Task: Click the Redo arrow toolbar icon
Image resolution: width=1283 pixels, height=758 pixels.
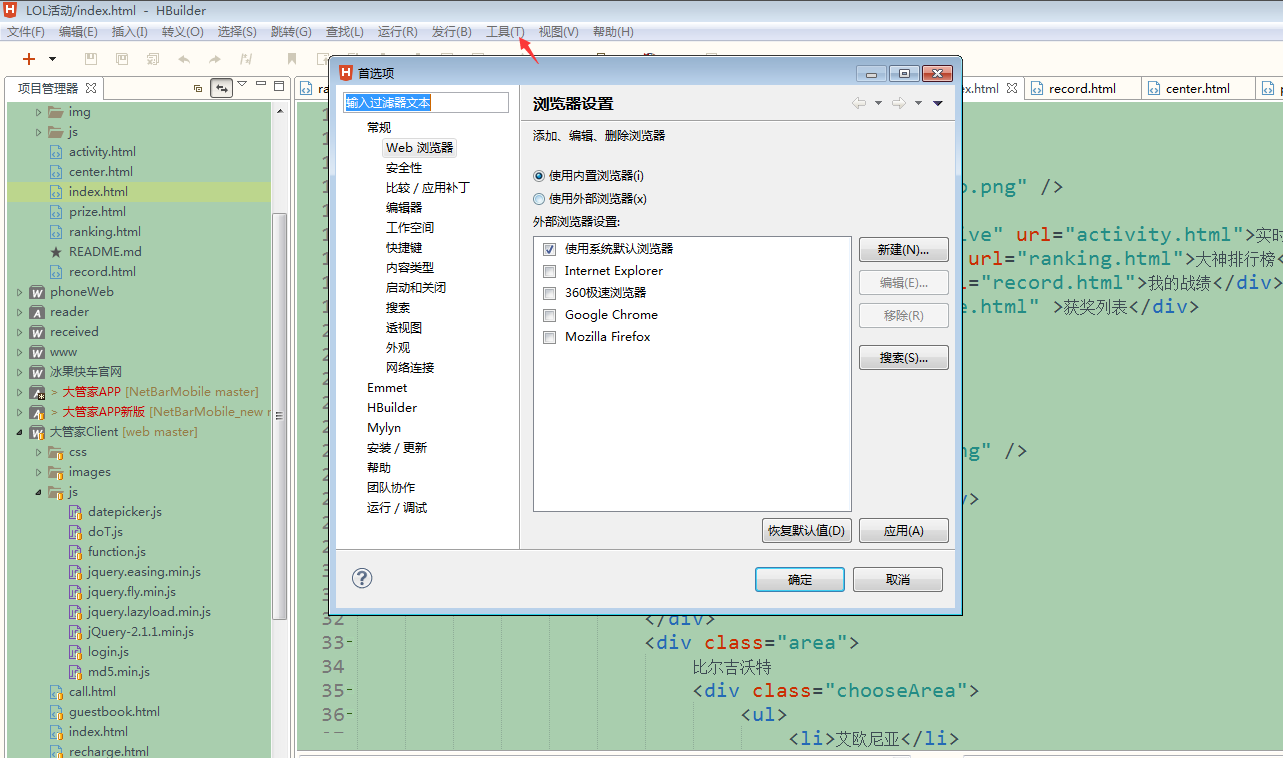Action: click(215, 59)
